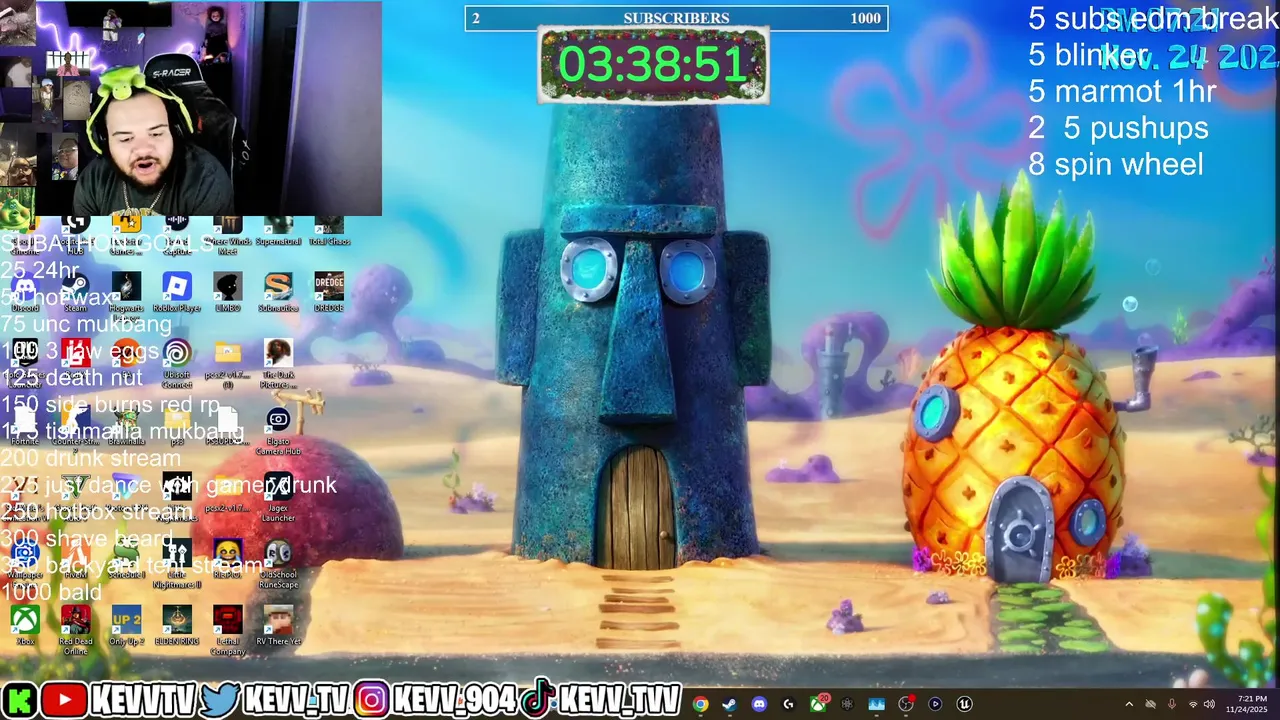Open the Xbox desktop shortcut

click(x=25, y=626)
